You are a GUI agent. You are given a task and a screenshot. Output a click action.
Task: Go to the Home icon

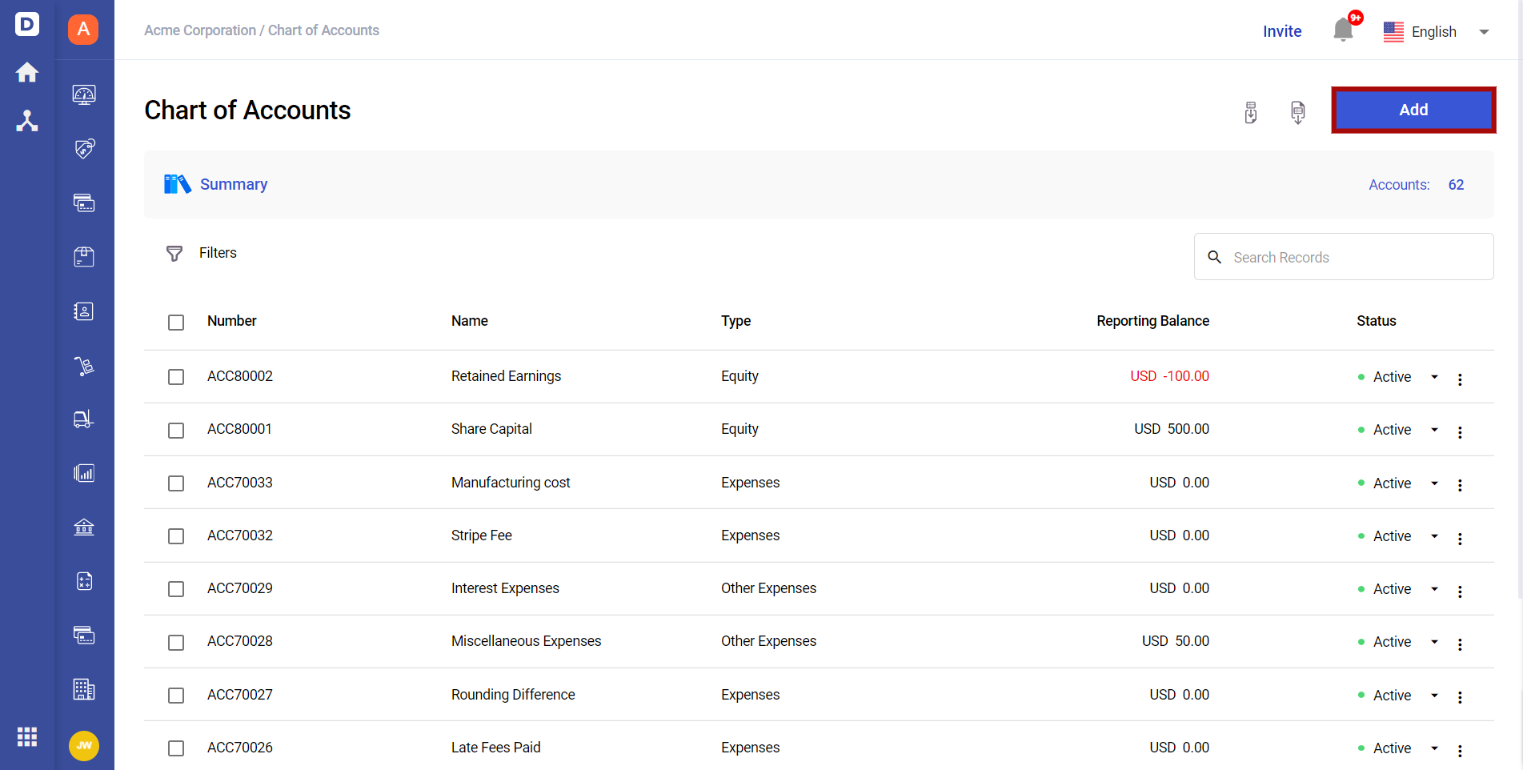coord(27,73)
